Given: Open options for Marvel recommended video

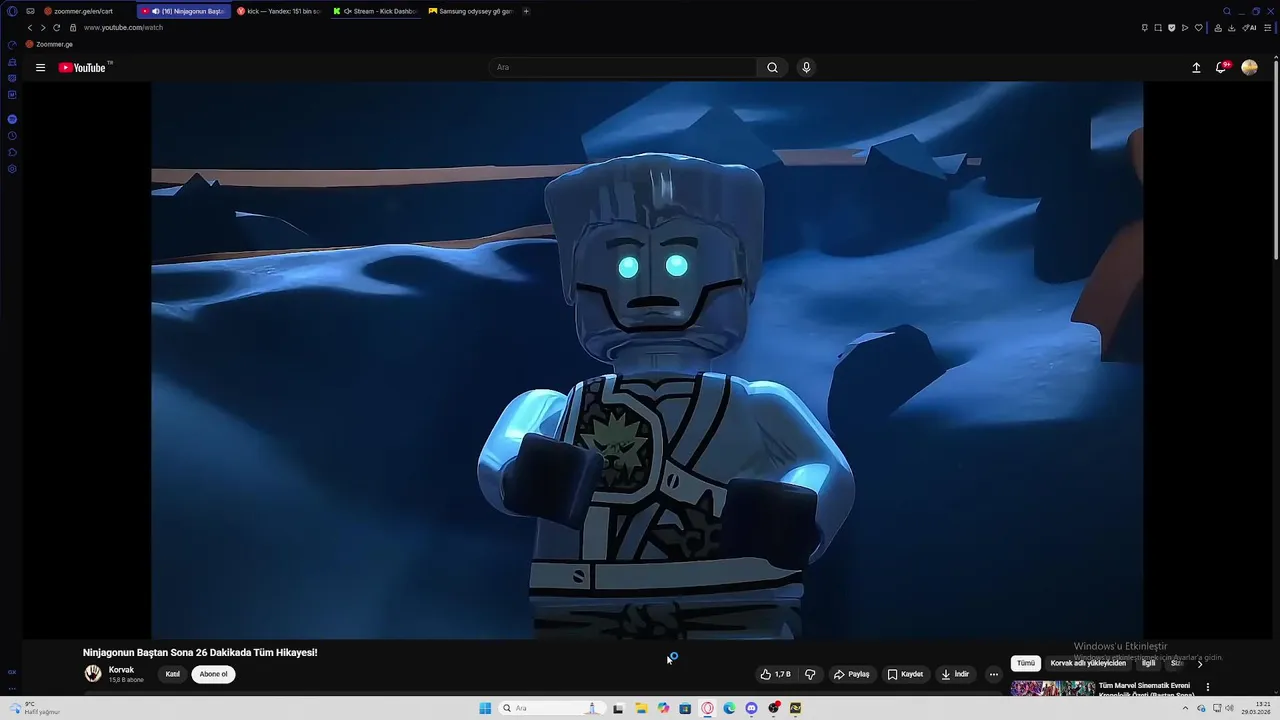Looking at the screenshot, I should coord(1207,687).
